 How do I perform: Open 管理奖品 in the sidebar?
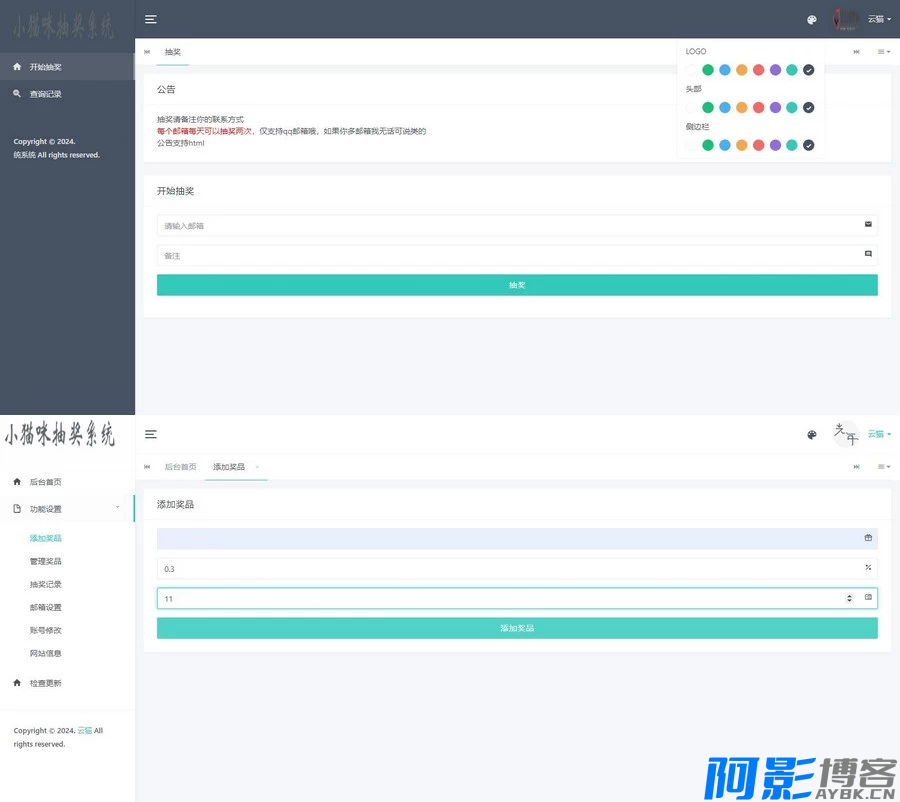46,561
